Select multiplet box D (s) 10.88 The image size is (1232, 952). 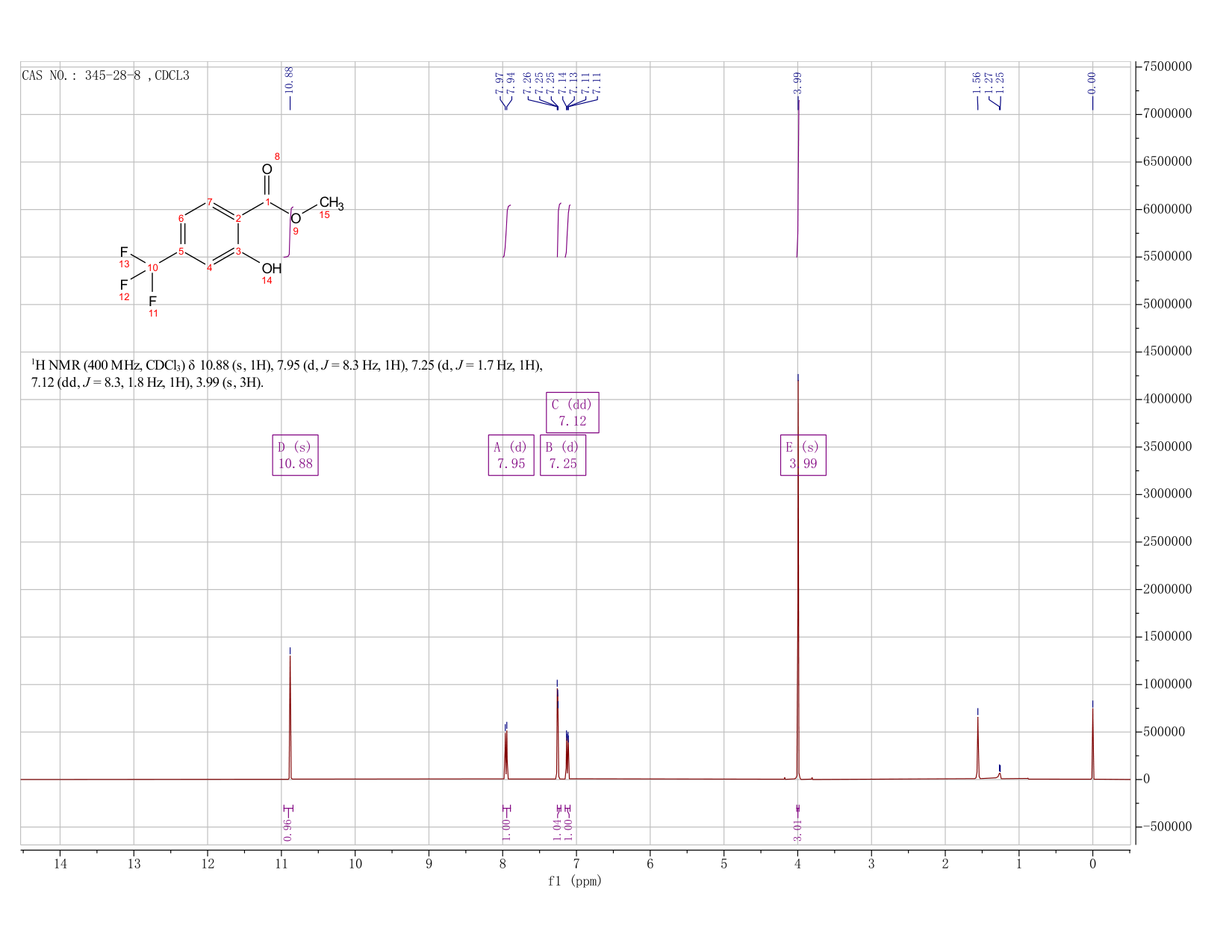coord(295,455)
